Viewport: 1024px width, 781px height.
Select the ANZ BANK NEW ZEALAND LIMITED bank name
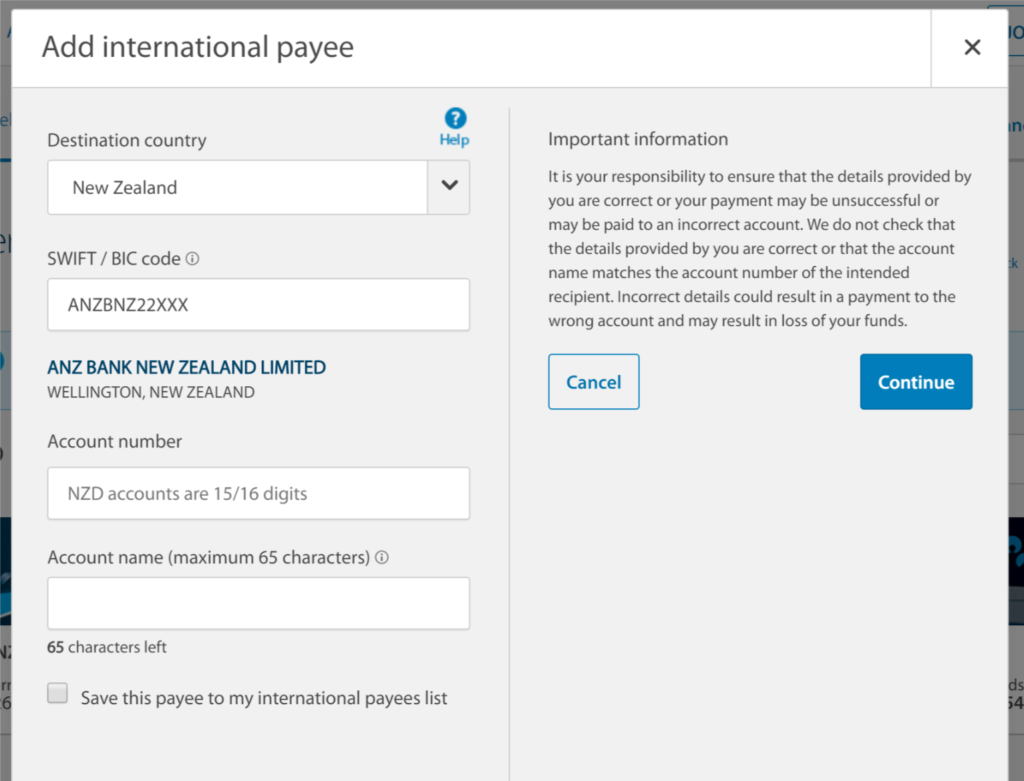(x=187, y=368)
